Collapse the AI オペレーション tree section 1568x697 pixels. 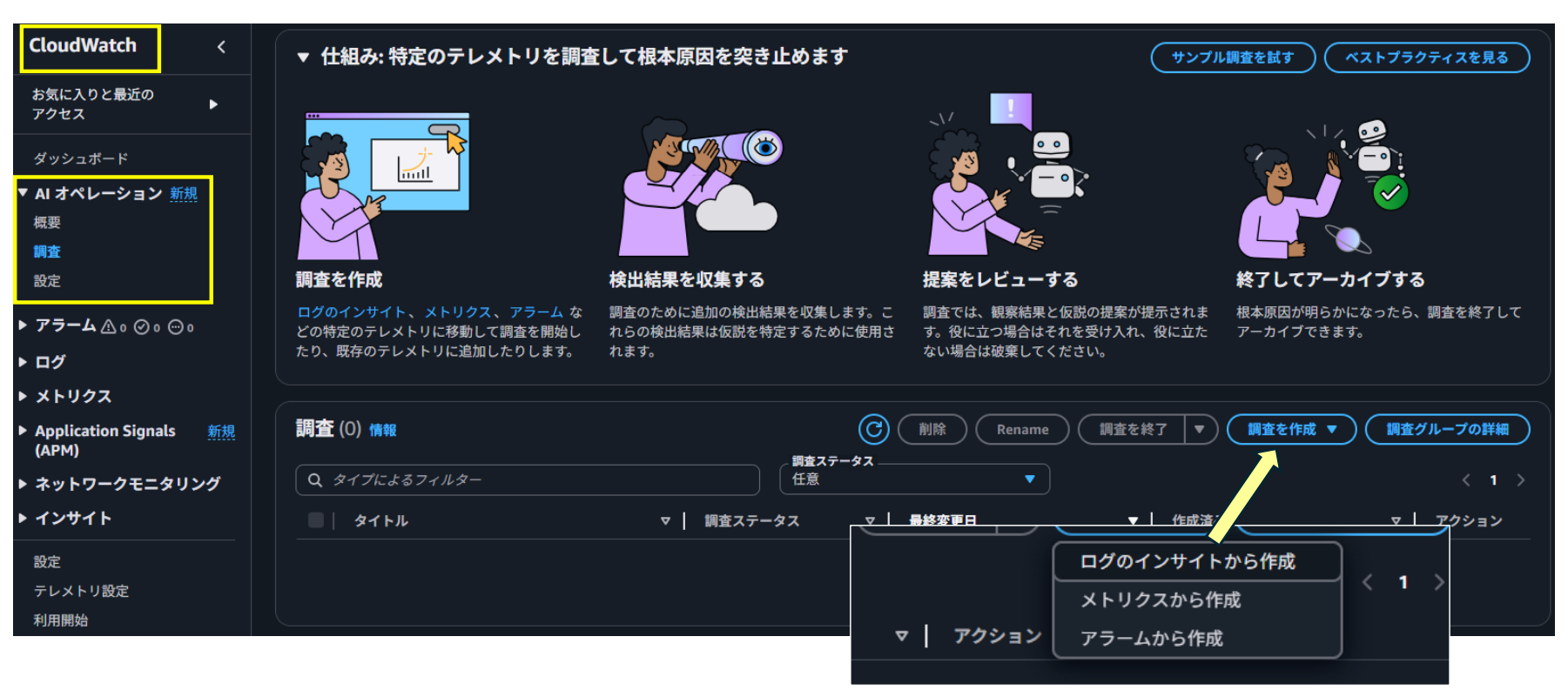click(x=24, y=193)
